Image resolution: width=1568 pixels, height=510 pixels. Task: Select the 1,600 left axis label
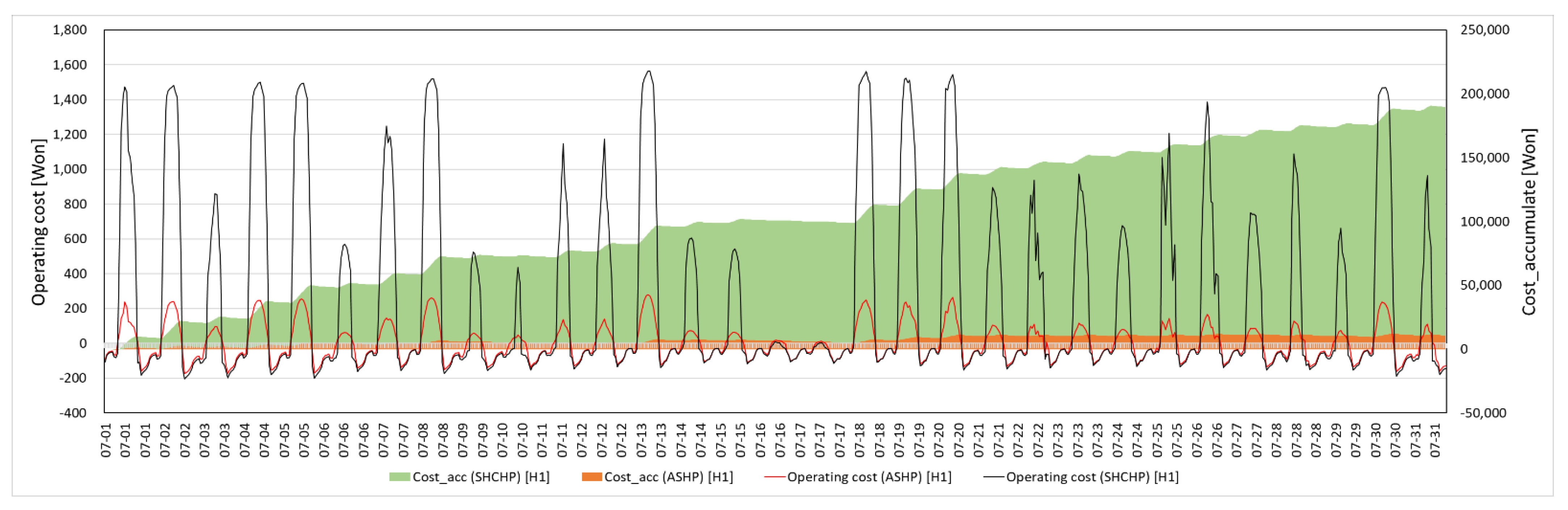70,64
